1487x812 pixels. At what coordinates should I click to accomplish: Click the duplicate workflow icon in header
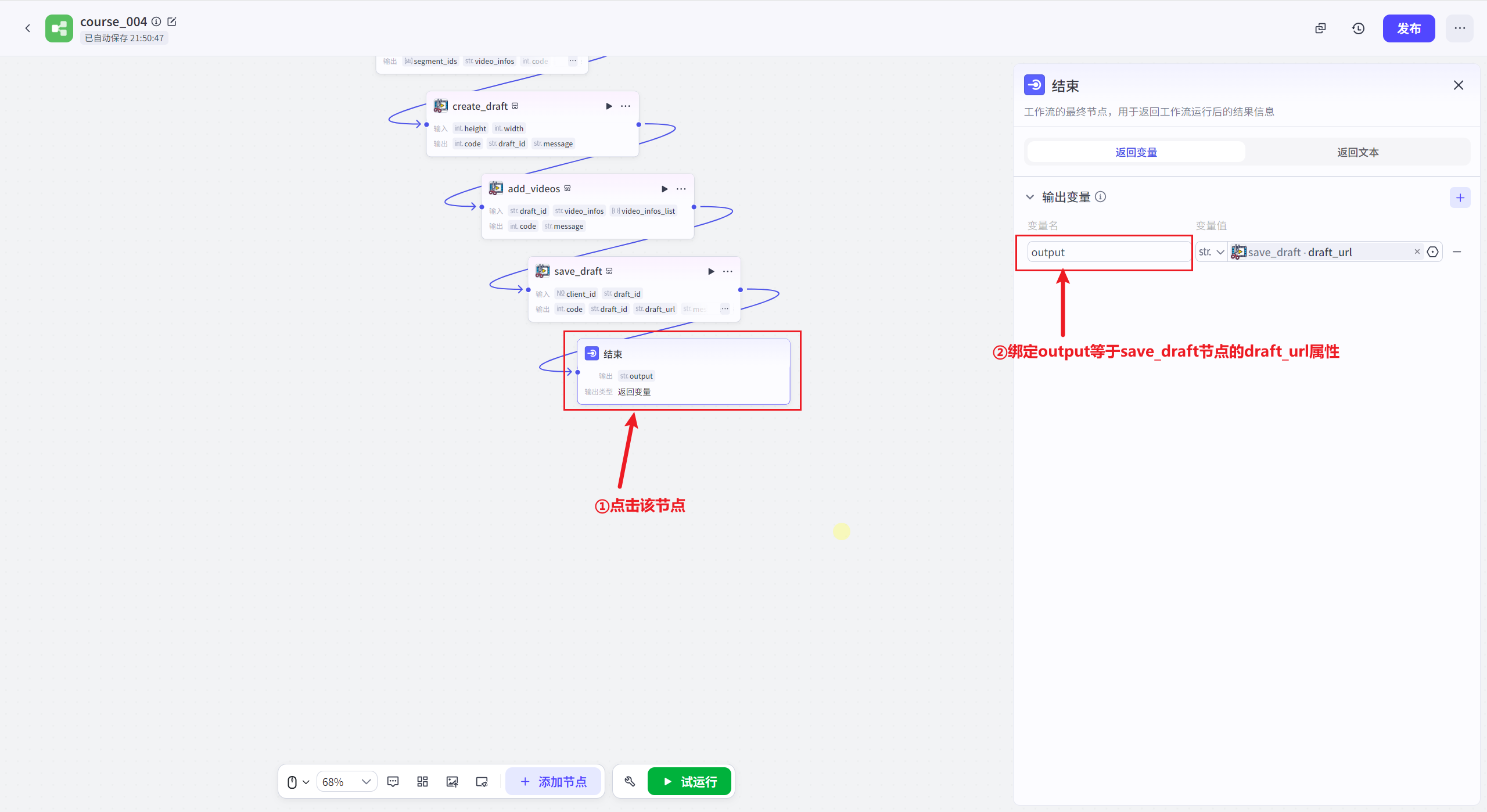click(1320, 28)
